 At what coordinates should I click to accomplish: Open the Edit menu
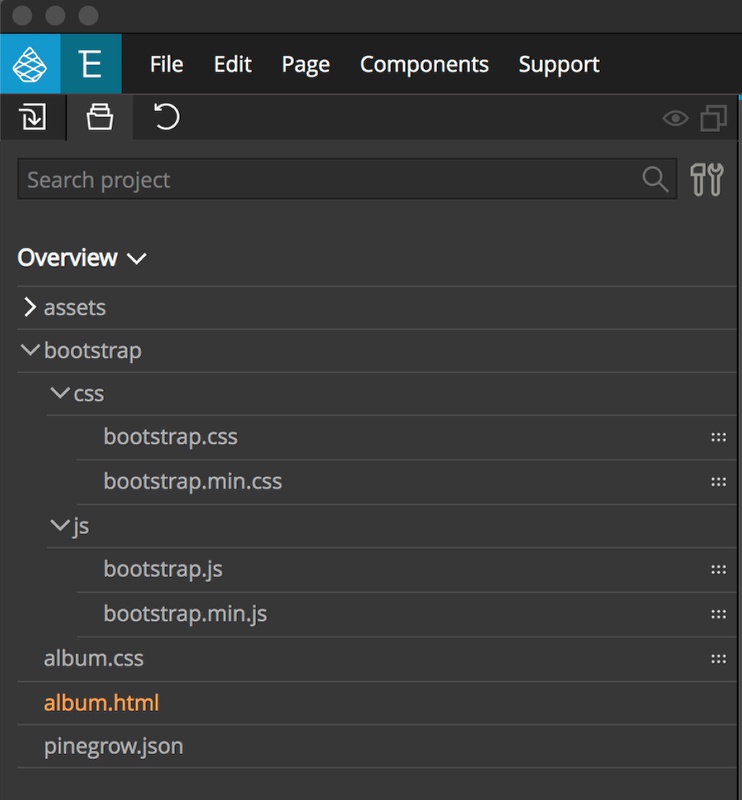pyautogui.click(x=232, y=64)
